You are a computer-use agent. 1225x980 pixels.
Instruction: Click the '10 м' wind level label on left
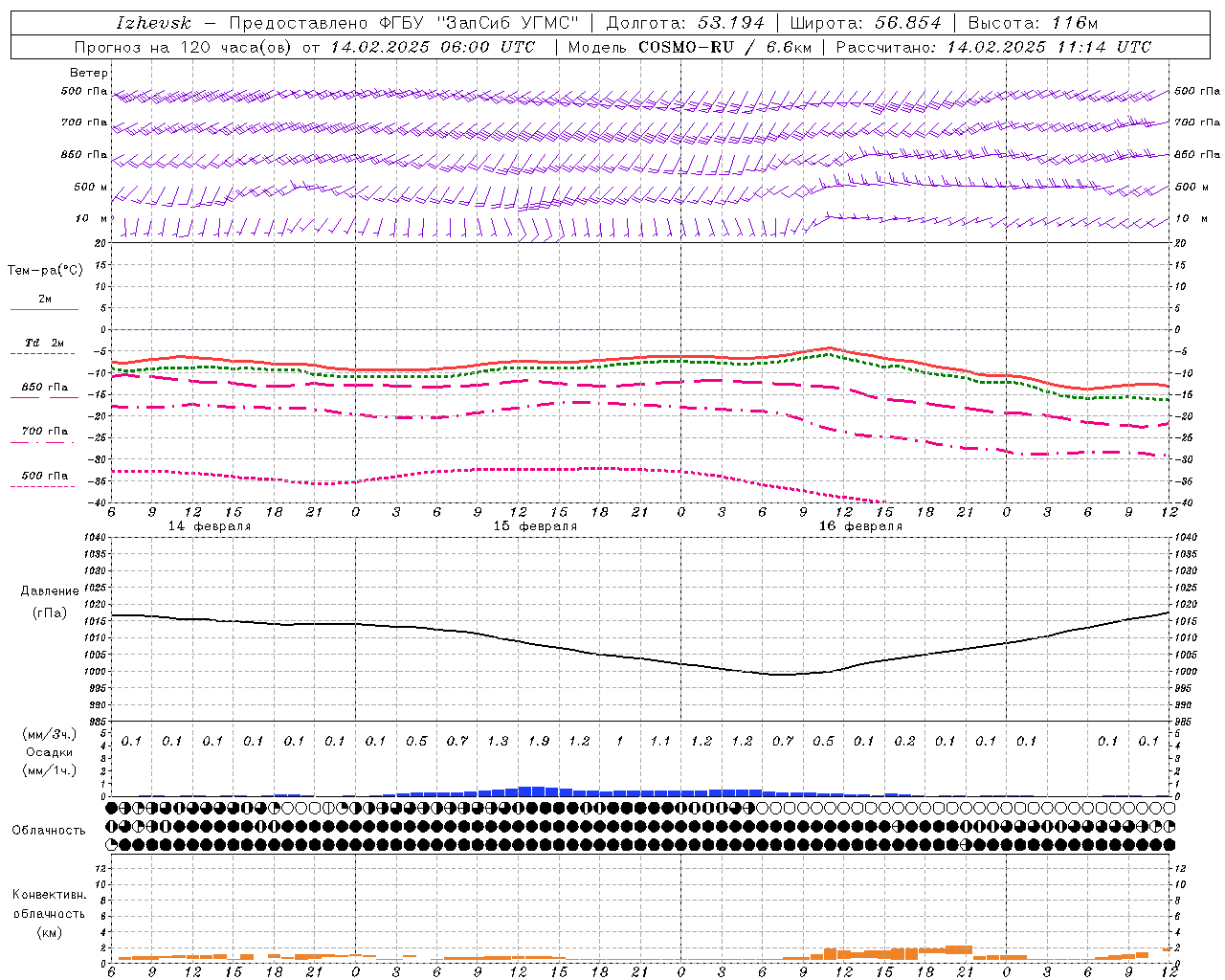[x=91, y=218]
